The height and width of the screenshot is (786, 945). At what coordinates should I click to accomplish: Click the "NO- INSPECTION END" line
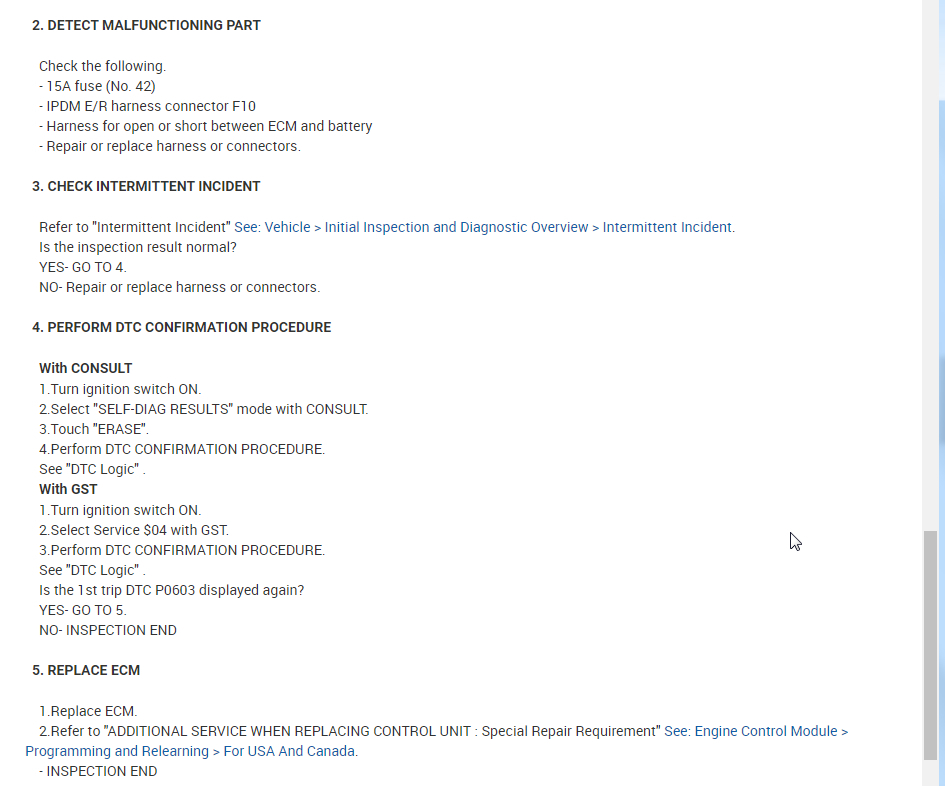coord(108,630)
